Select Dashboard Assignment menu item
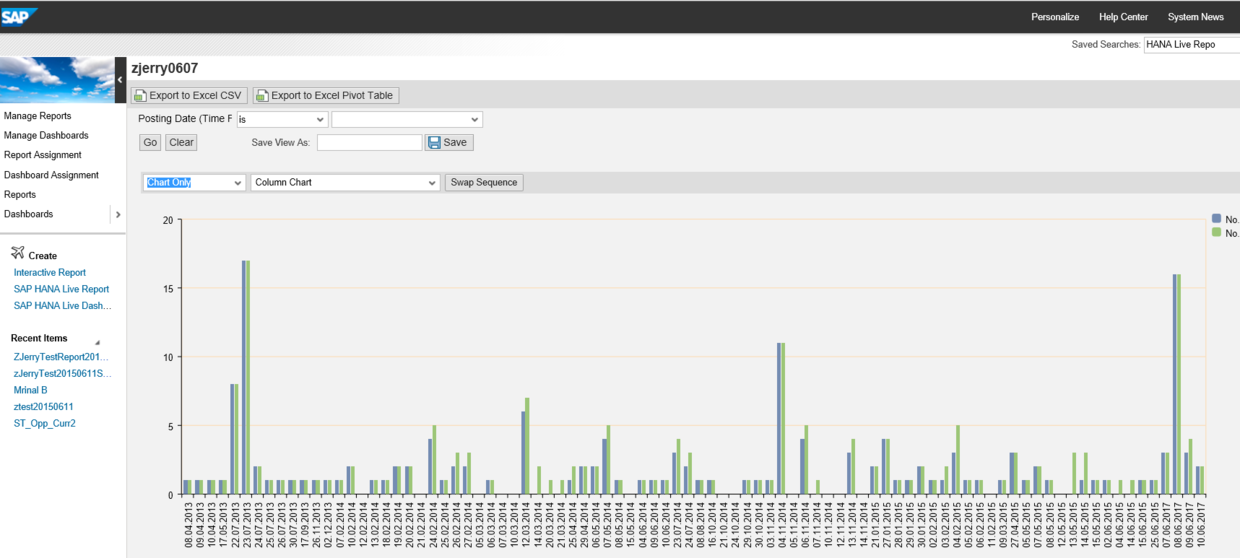Viewport: 1240px width, 558px height. point(51,175)
